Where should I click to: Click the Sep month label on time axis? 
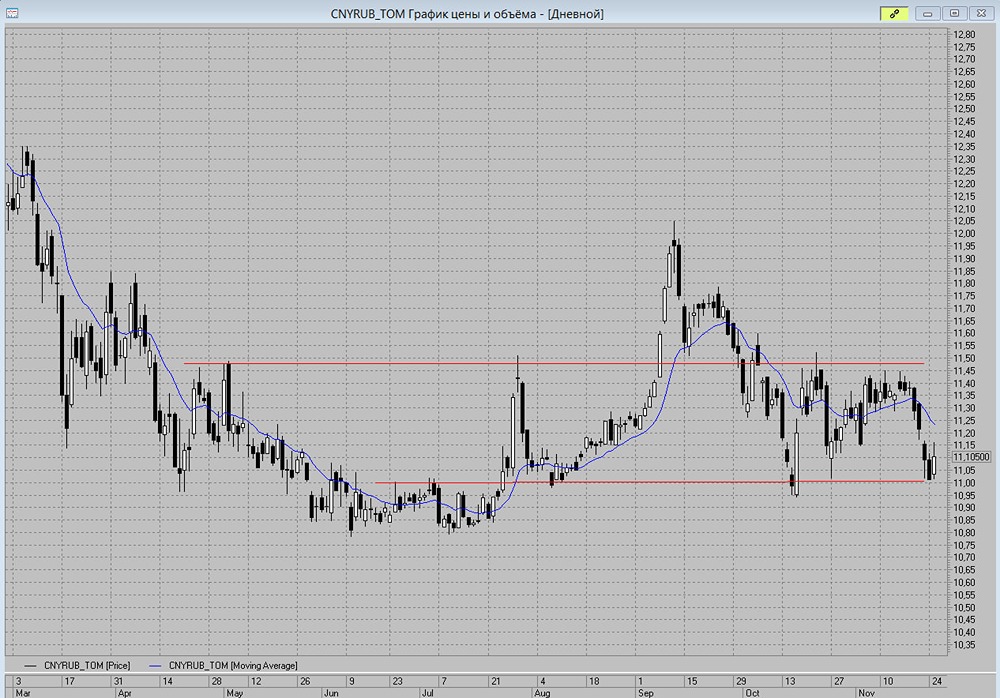pos(645,692)
